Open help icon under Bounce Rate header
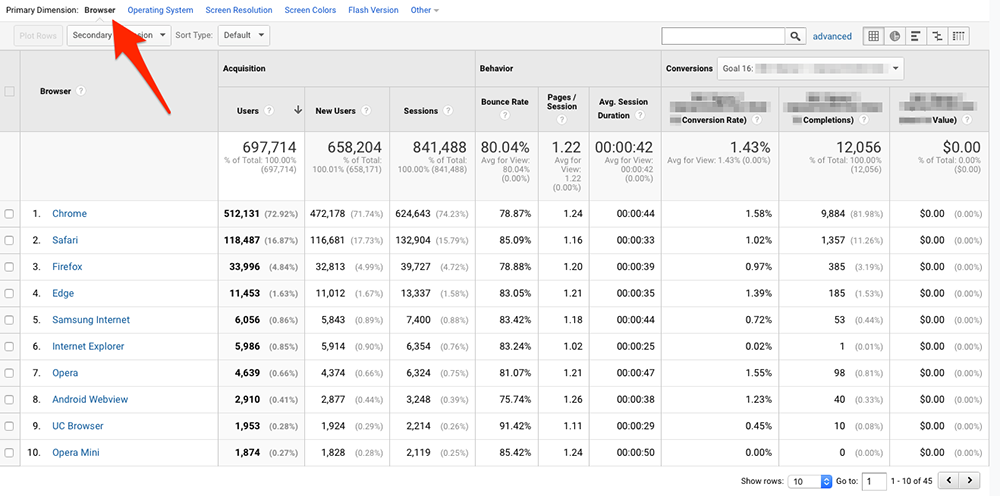The height and width of the screenshot is (496, 1000). click(505, 115)
